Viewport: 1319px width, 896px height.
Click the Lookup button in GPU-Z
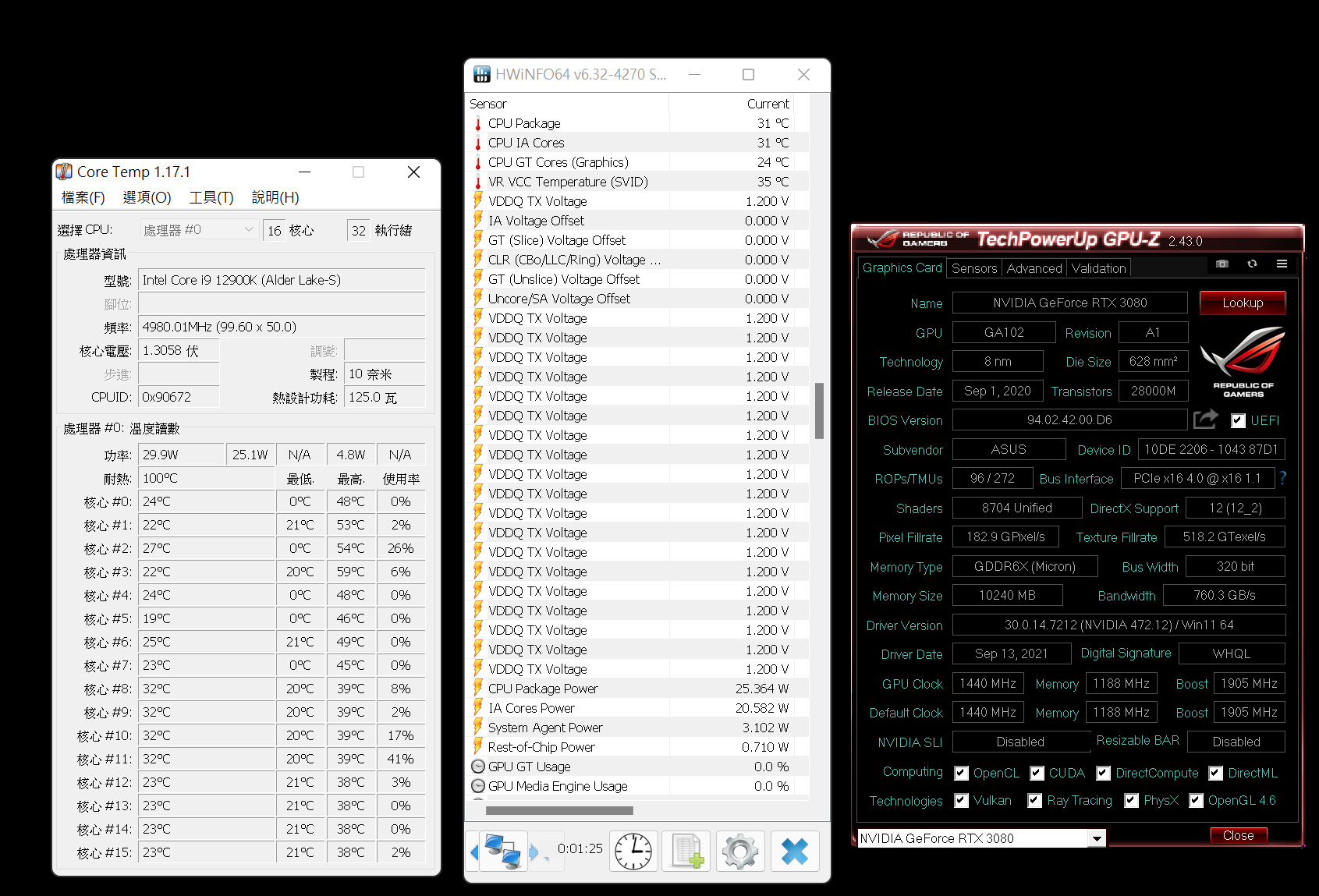[x=1243, y=303]
